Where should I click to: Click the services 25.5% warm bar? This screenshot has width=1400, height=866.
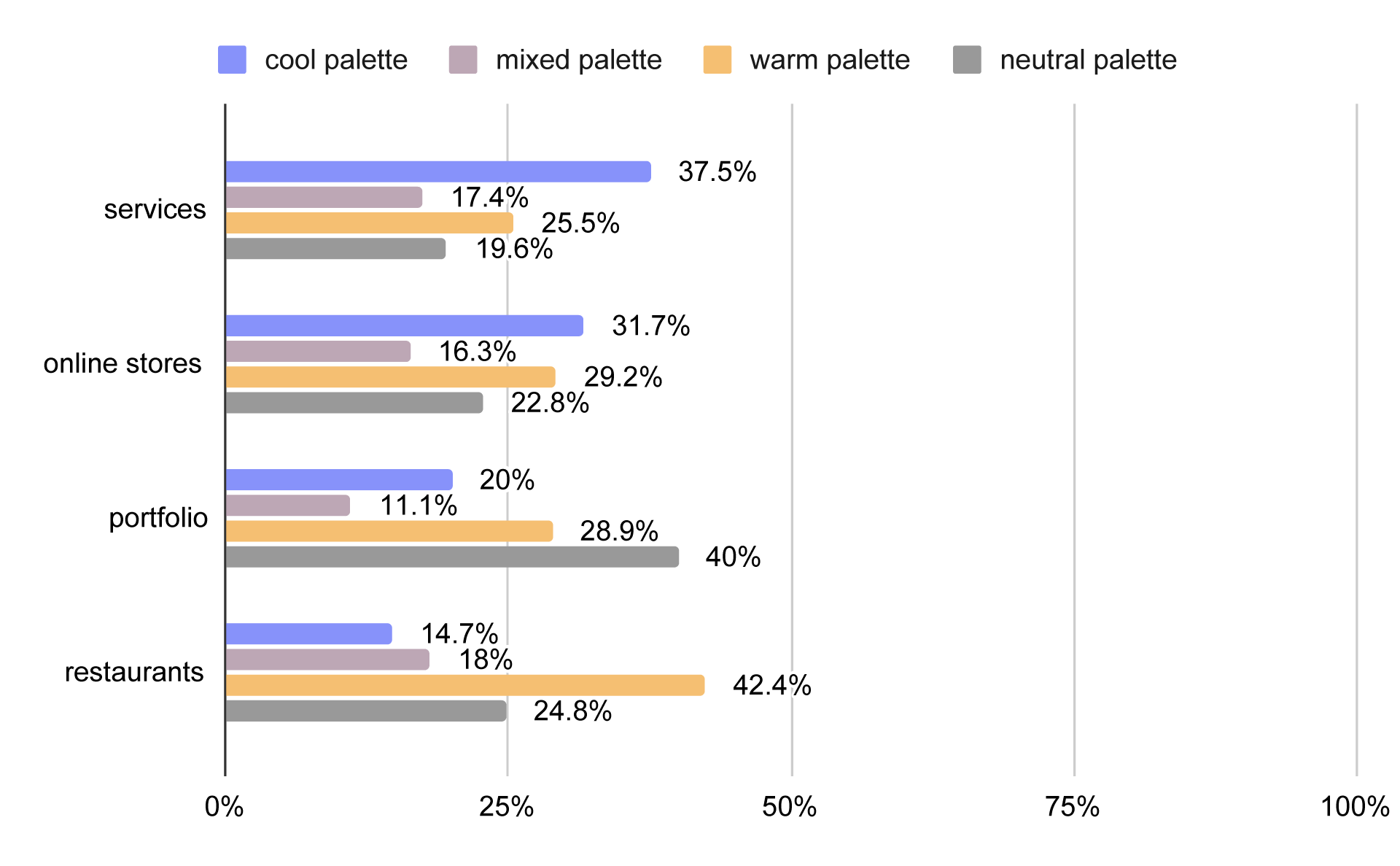pyautogui.click(x=370, y=223)
